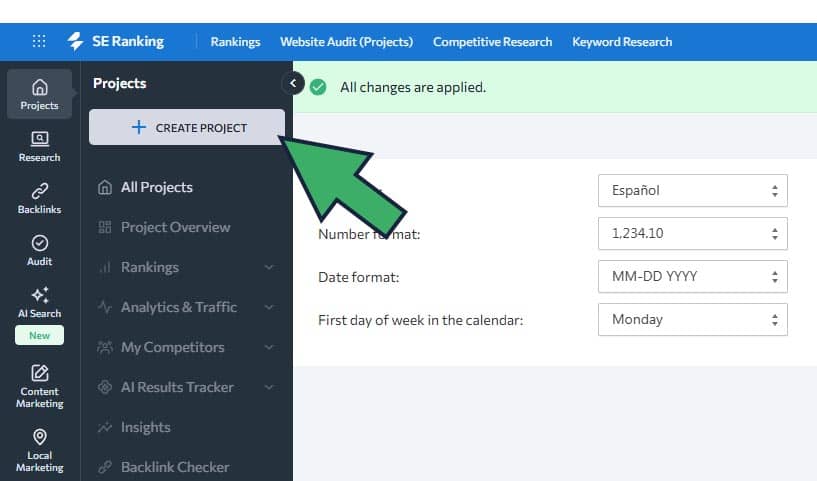Open Research in the left sidebar
Image resolution: width=817 pixels, height=481 pixels.
tap(39, 146)
